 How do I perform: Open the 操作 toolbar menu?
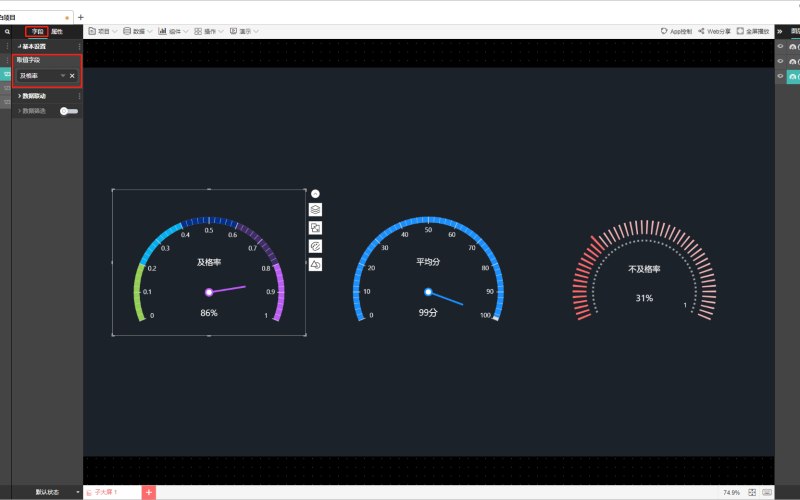click(209, 31)
